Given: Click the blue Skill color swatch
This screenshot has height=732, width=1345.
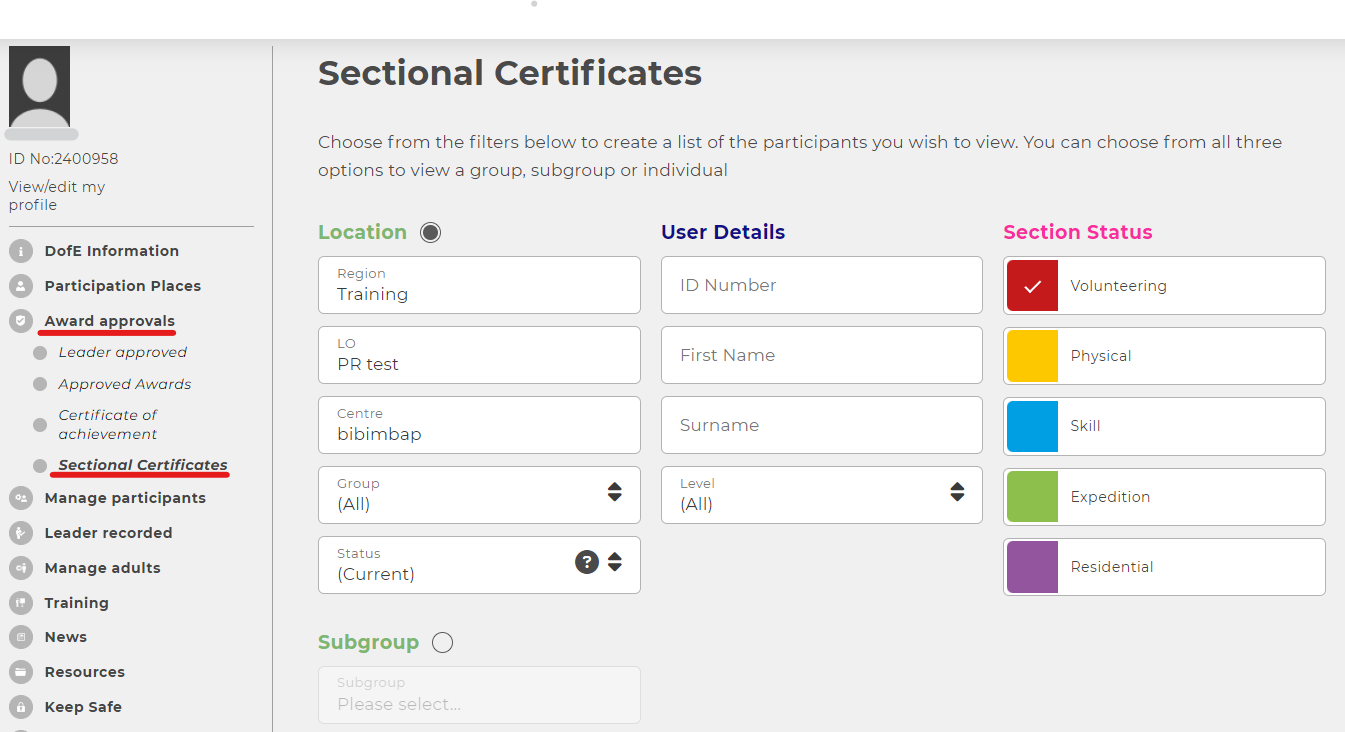Looking at the screenshot, I should click(x=1033, y=426).
